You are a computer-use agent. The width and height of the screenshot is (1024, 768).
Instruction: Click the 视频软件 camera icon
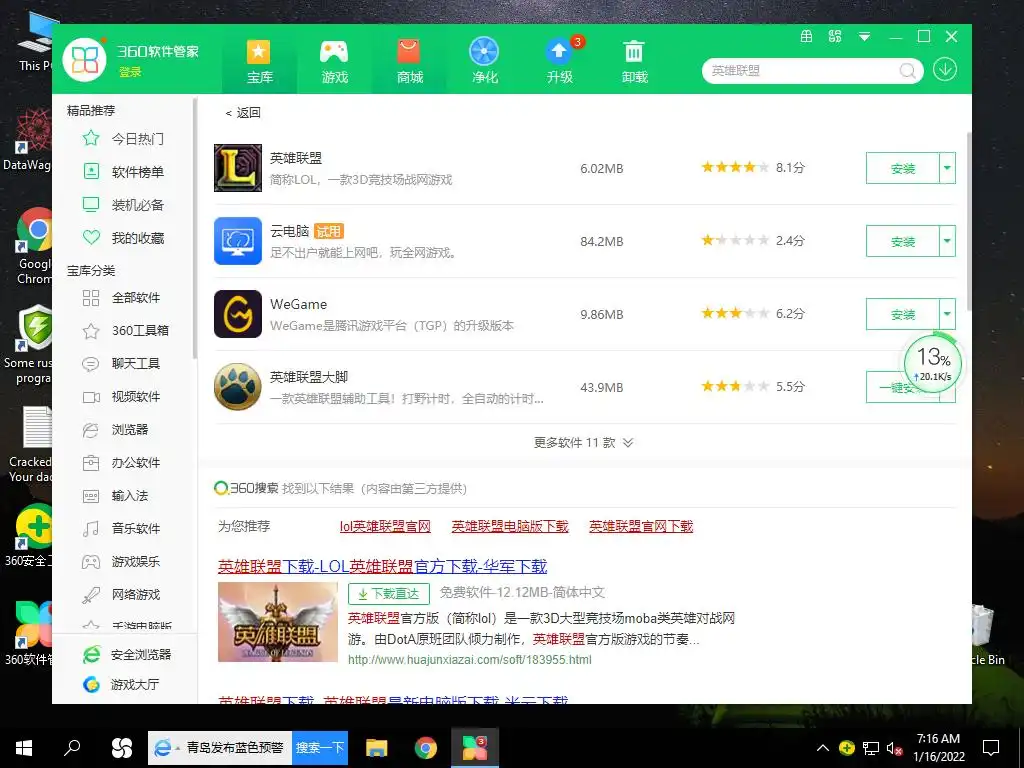91,397
